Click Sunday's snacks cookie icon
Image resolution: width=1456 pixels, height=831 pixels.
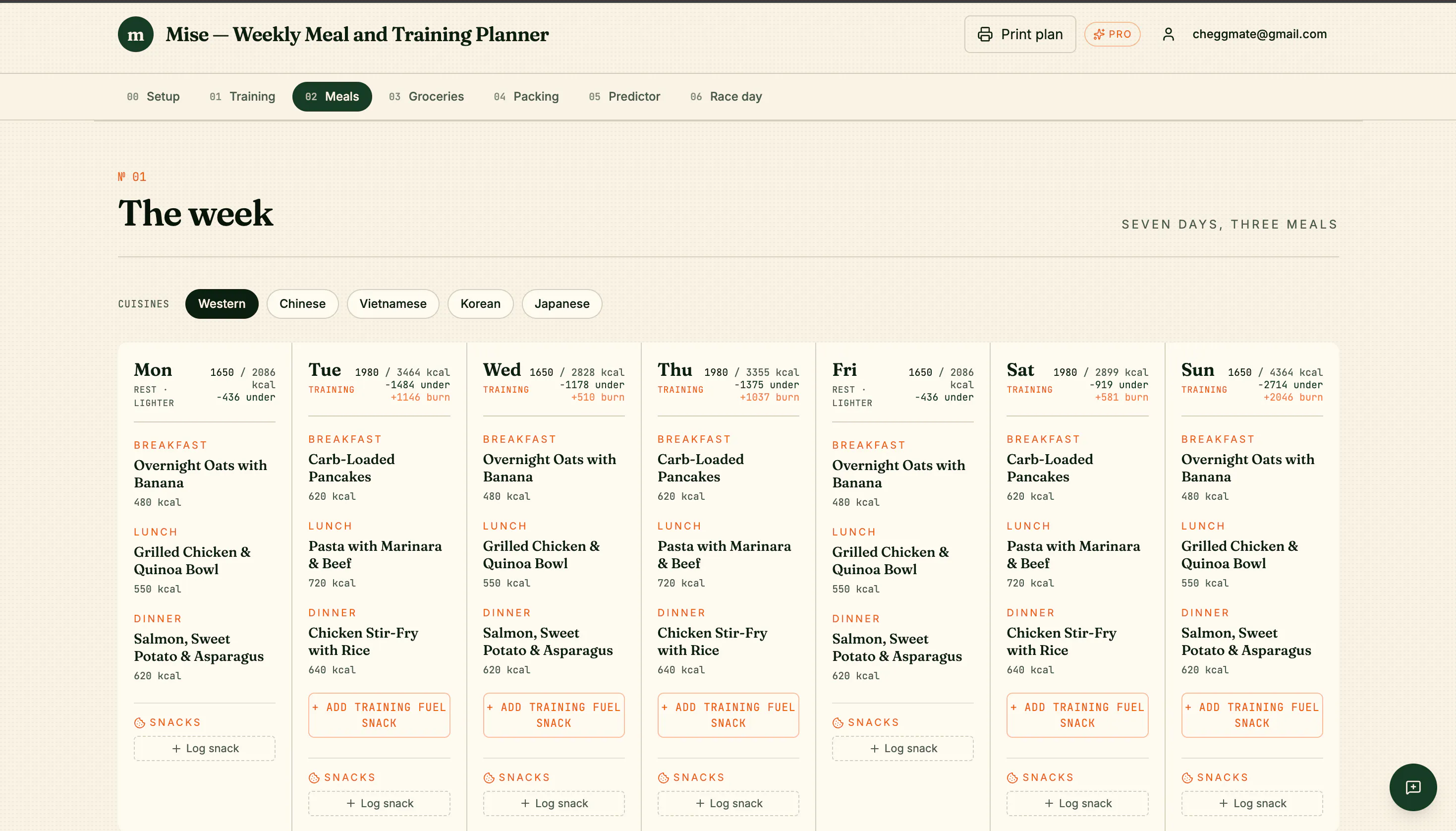pos(1187,777)
